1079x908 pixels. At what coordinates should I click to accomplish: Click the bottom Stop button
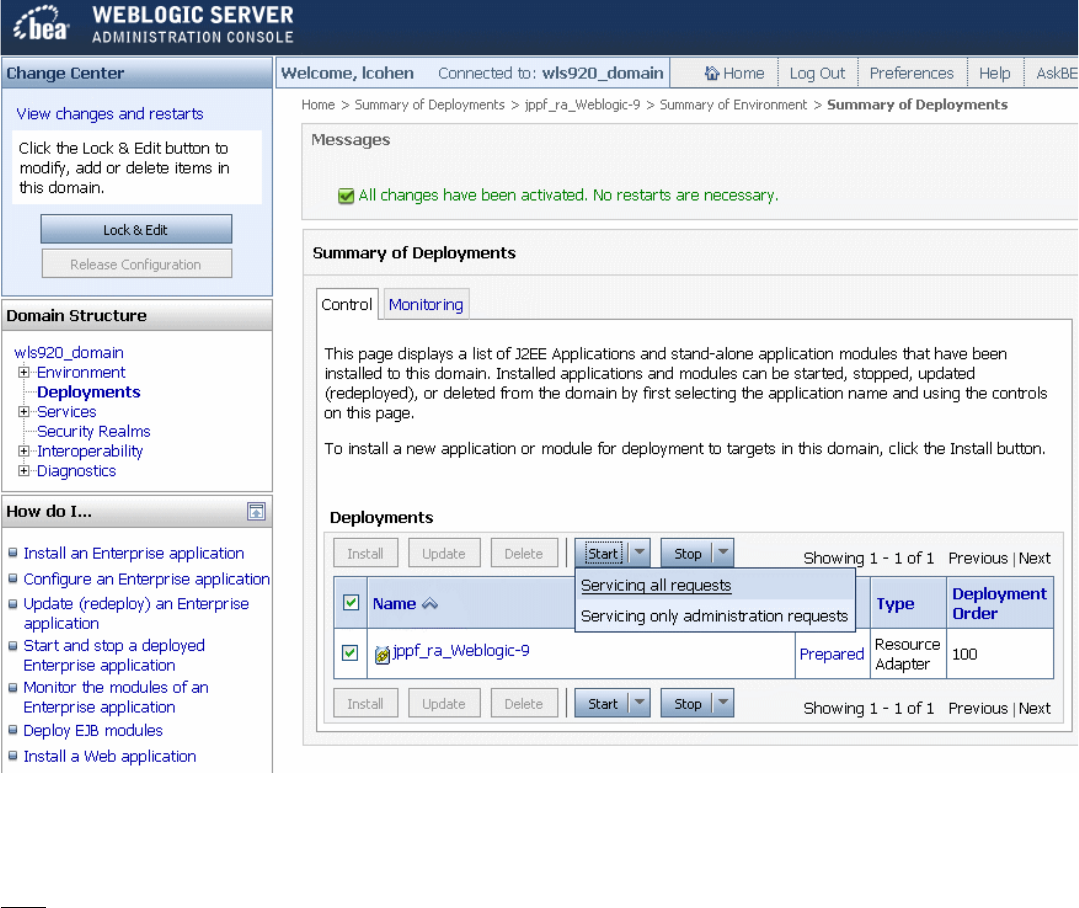687,704
